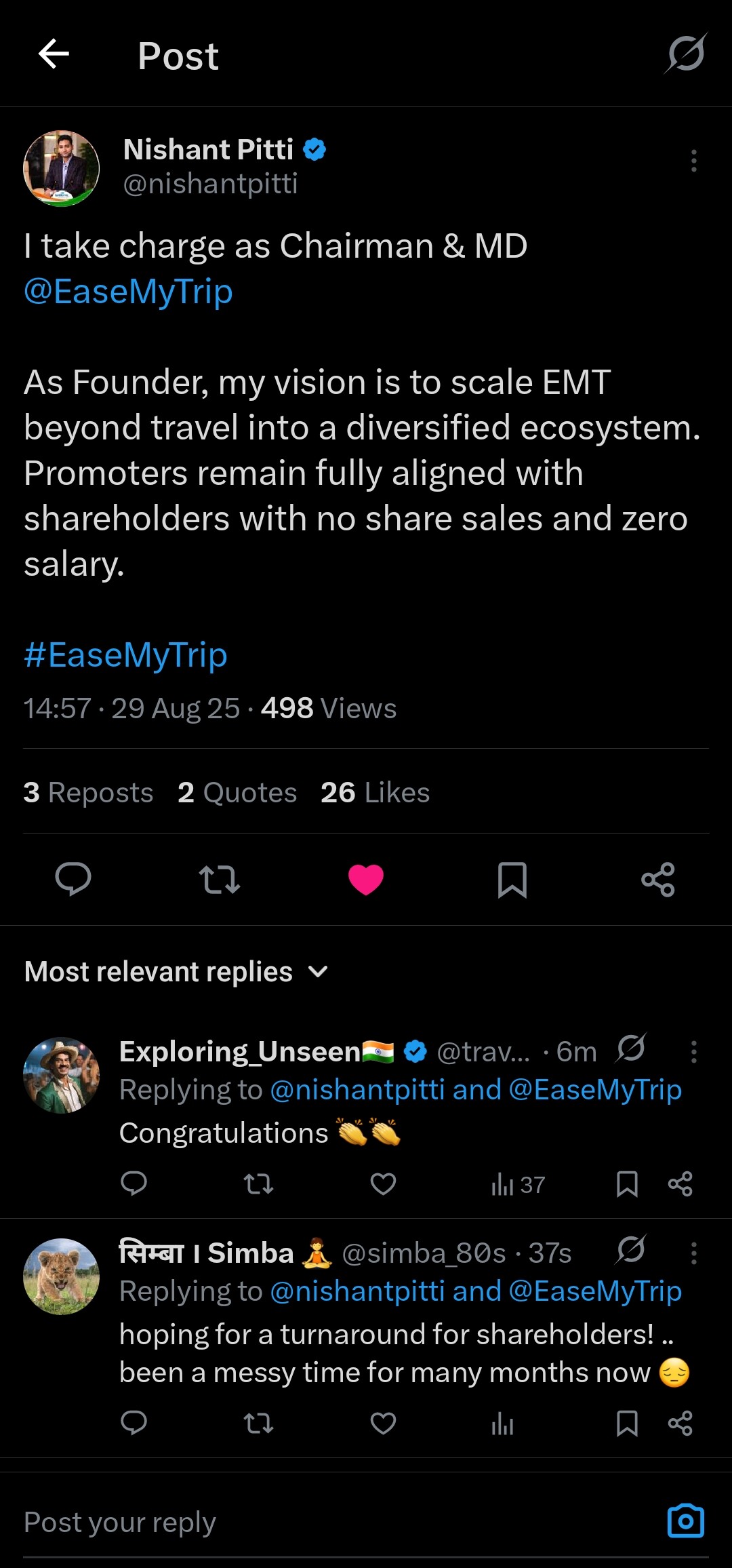Open Grok icon on Simba's reply
732x1568 pixels.
631,1249
